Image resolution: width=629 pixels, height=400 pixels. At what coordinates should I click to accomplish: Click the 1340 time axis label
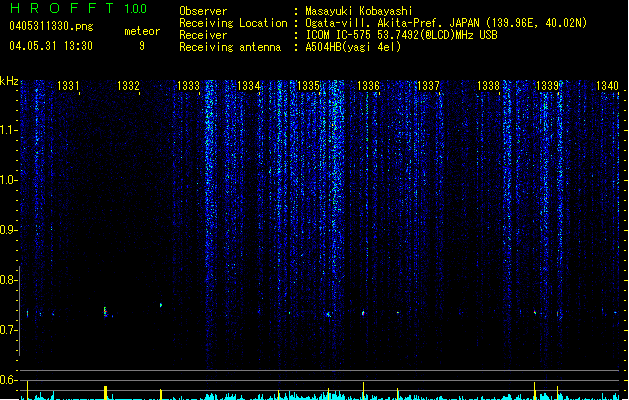(607, 85)
